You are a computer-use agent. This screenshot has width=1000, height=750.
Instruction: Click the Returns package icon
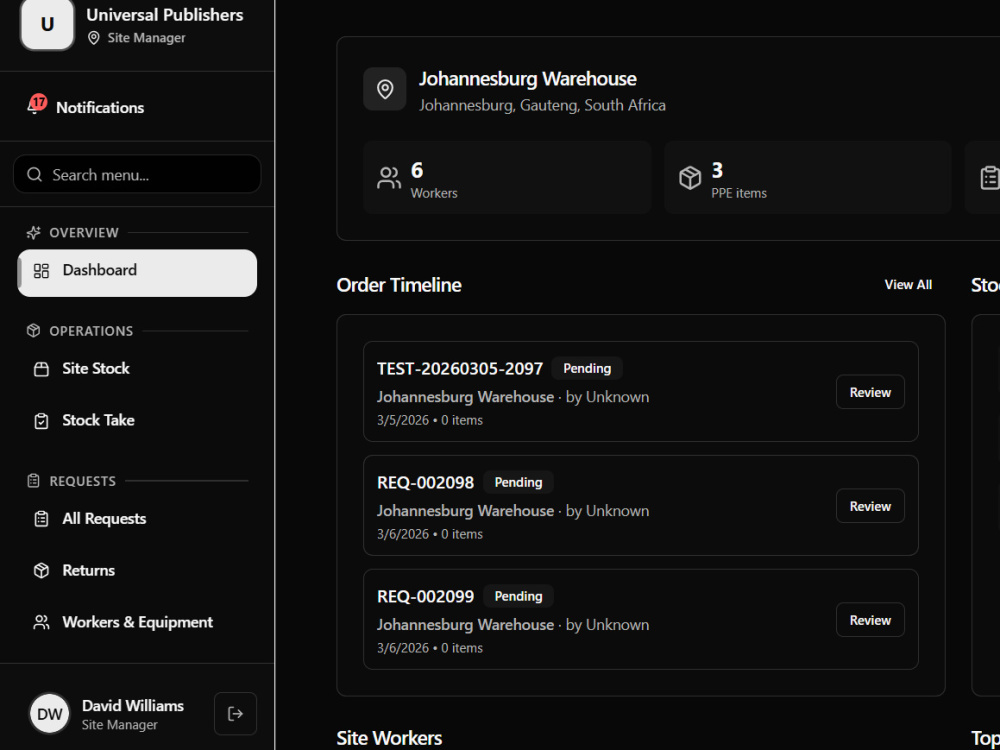pos(41,571)
